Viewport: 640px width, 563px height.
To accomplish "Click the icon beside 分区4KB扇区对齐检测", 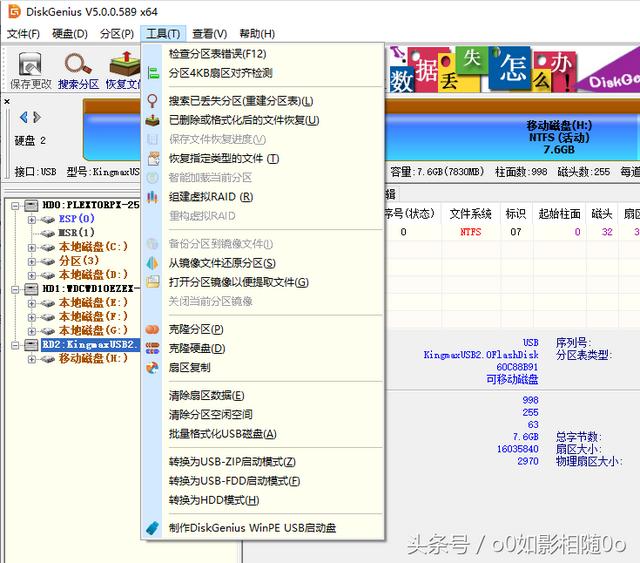I will [153, 73].
